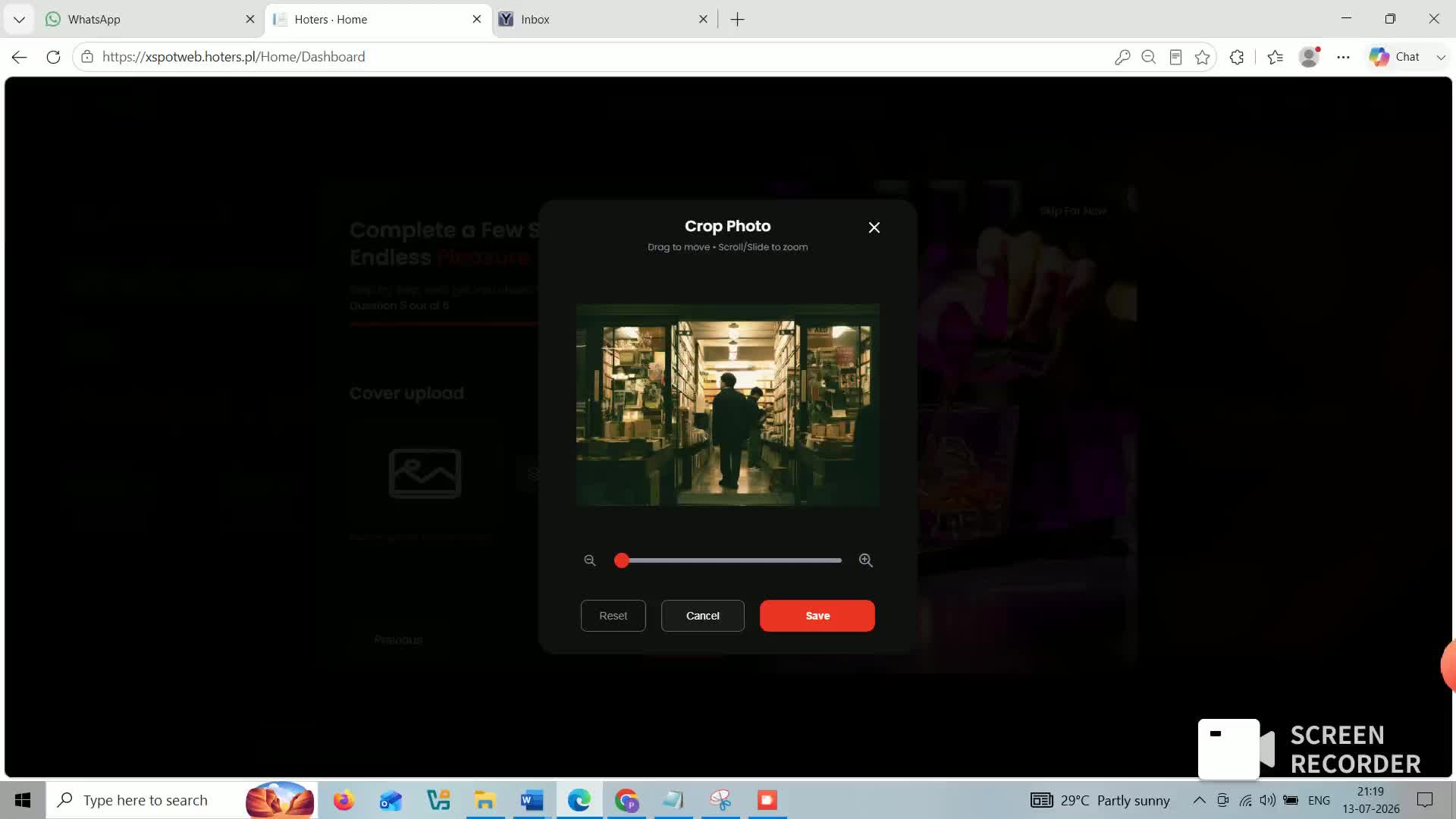Cancel the photo crop
Screen dimensions: 1456x819
pos(703,616)
